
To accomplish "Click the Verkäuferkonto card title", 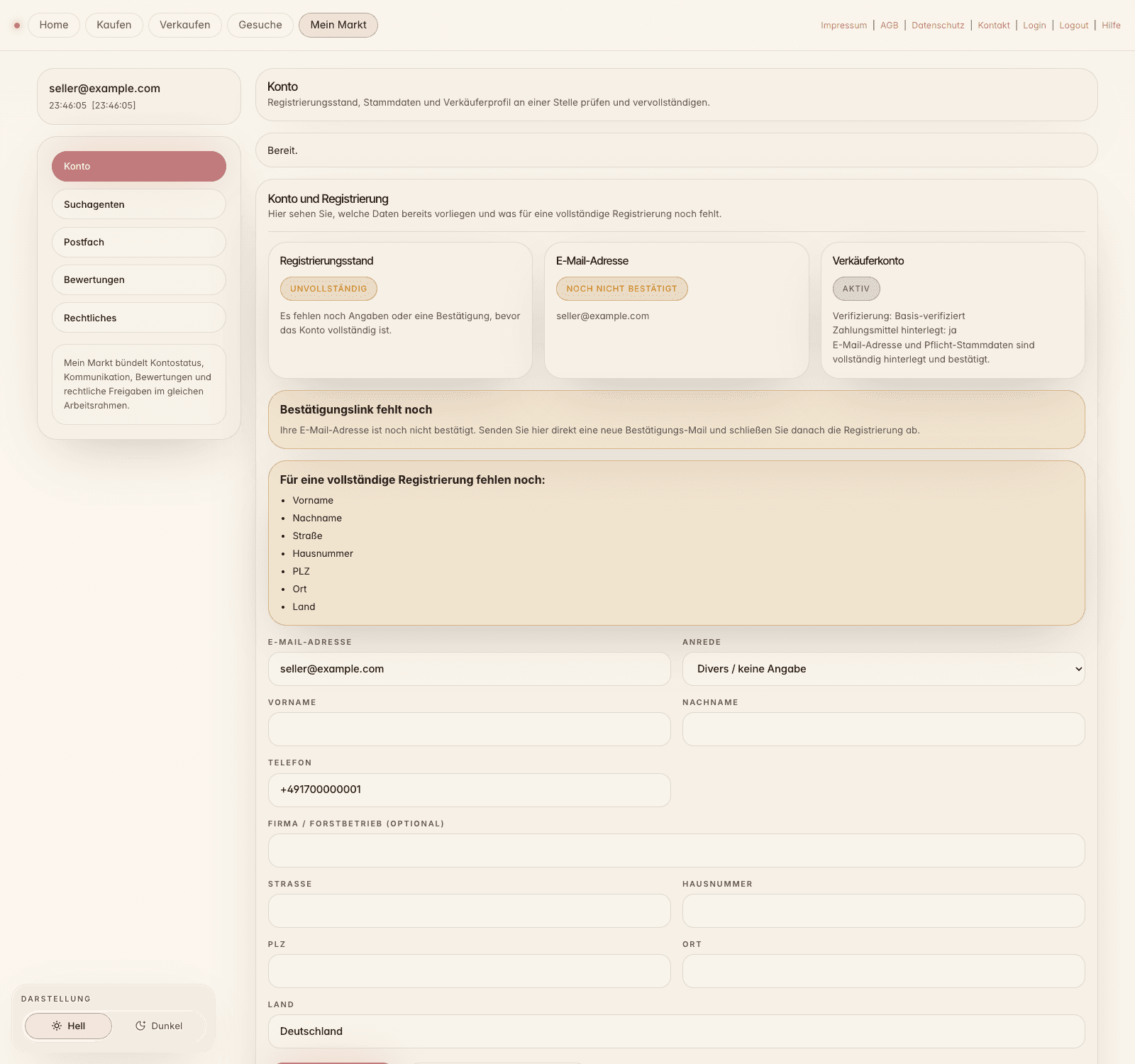I will (x=868, y=261).
